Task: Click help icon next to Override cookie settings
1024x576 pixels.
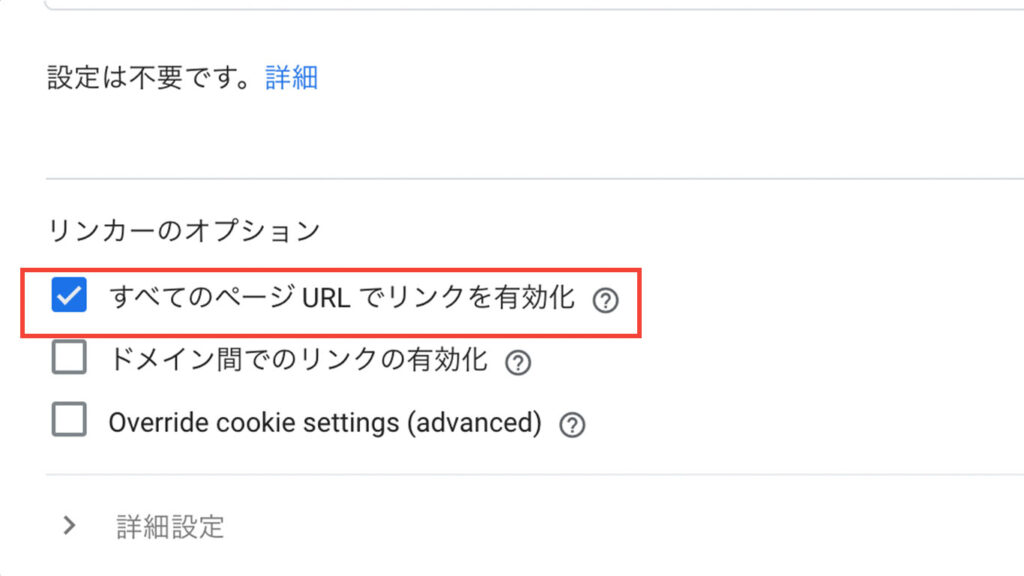Action: click(x=572, y=425)
